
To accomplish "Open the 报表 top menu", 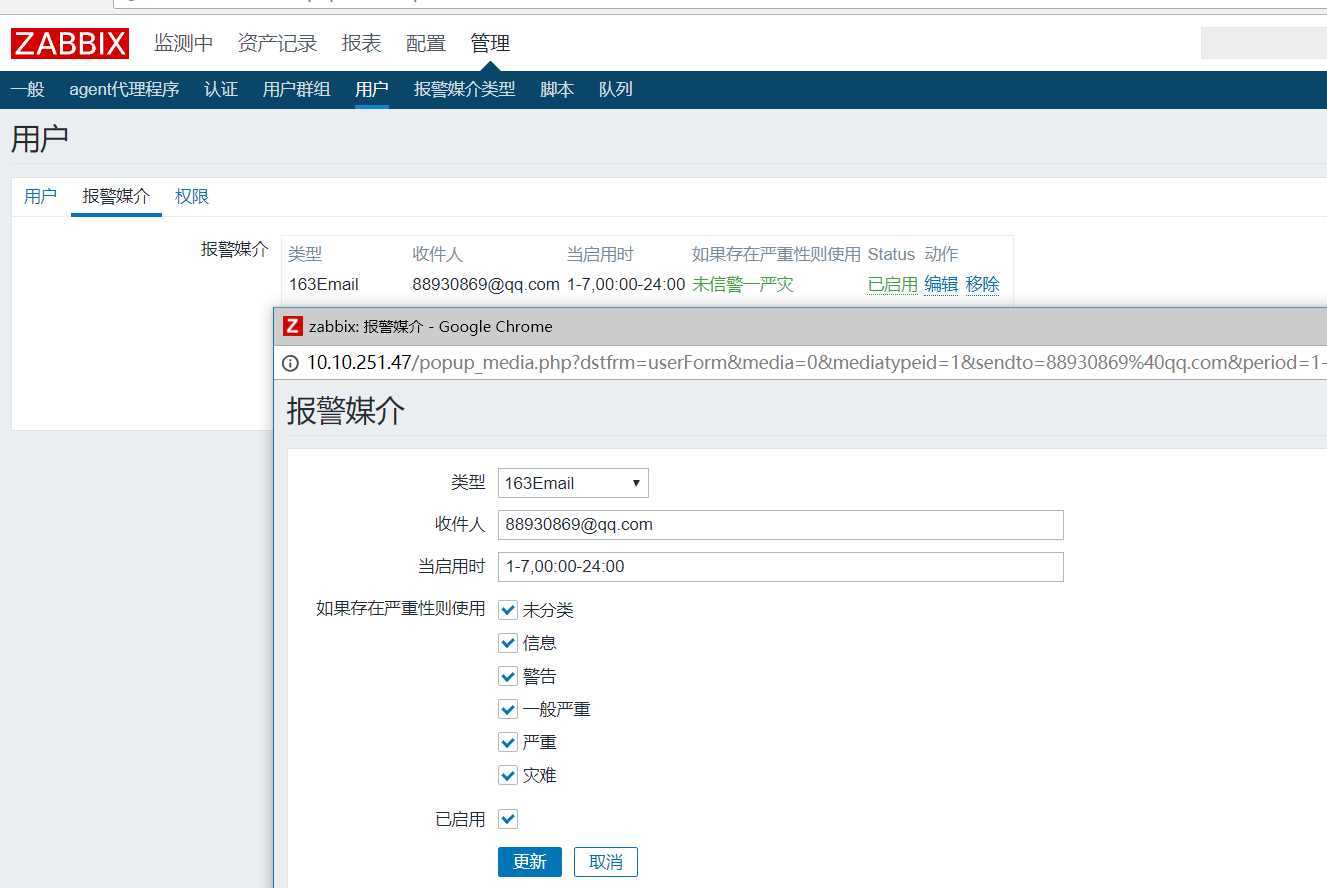I will point(361,43).
